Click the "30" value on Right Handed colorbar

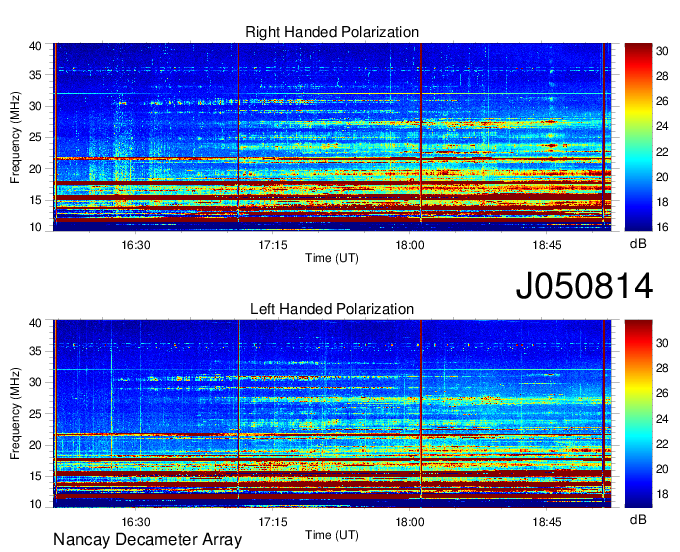(x=662, y=51)
